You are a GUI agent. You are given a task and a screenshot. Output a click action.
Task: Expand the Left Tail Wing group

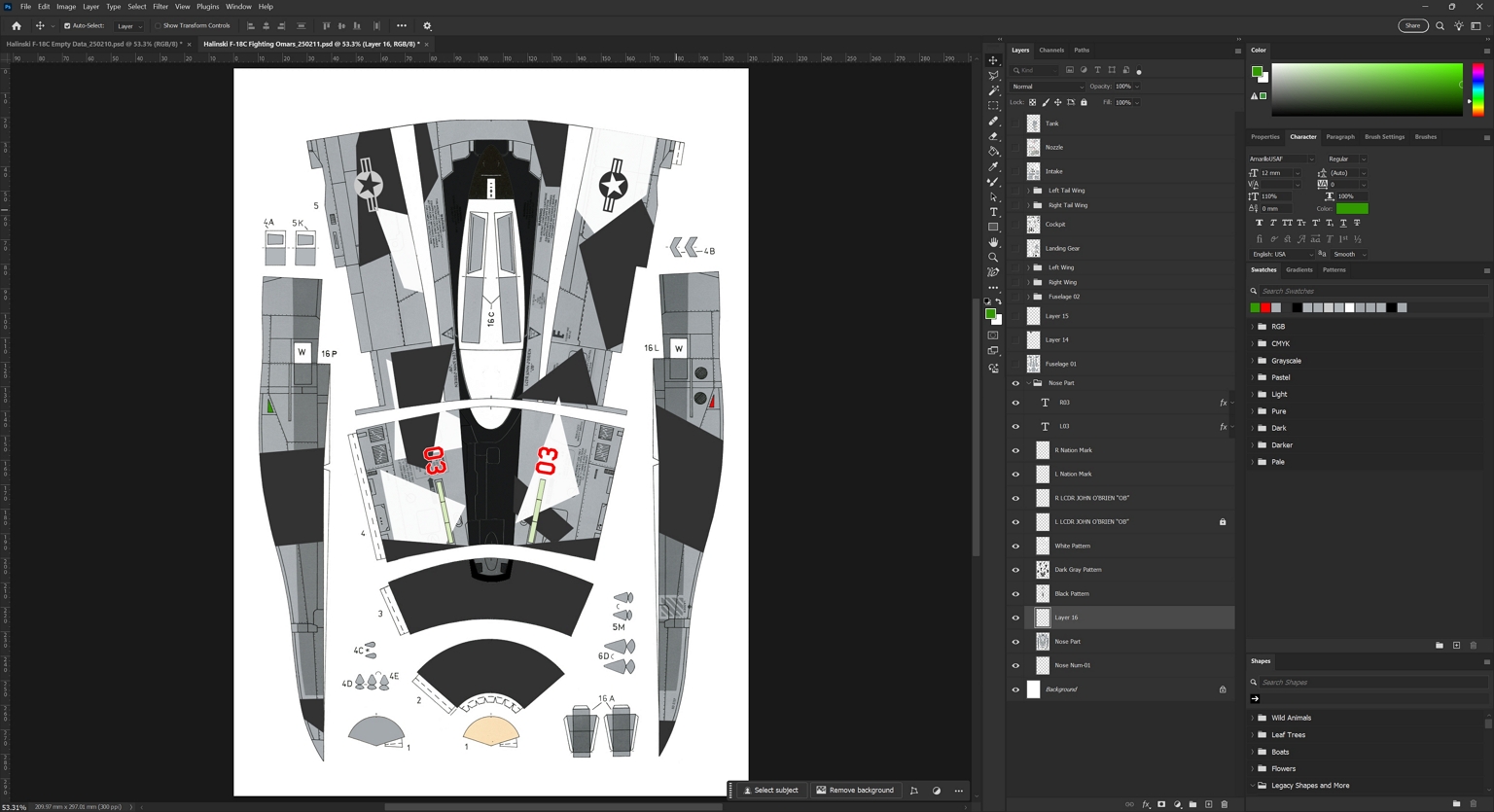point(1028,191)
